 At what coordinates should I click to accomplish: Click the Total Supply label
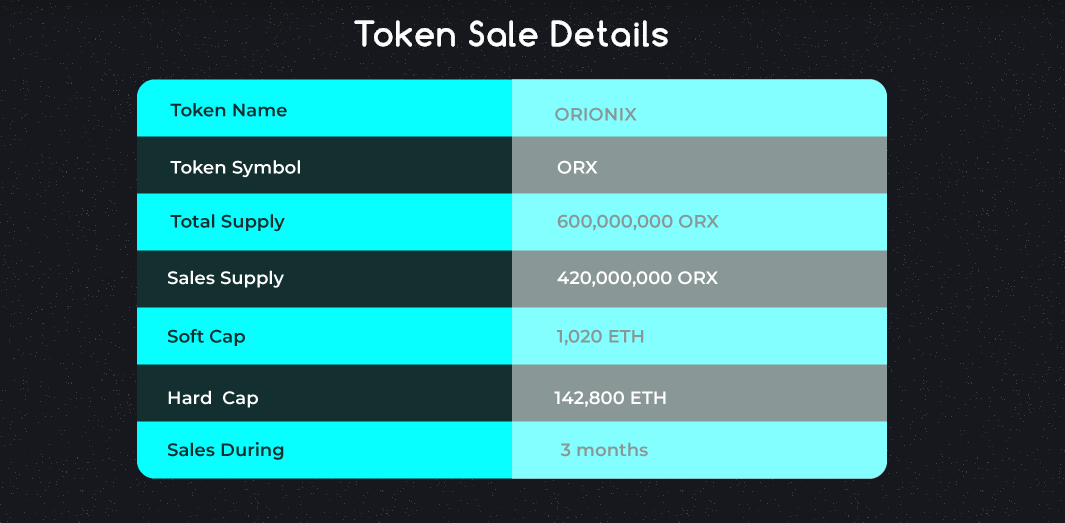[227, 222]
